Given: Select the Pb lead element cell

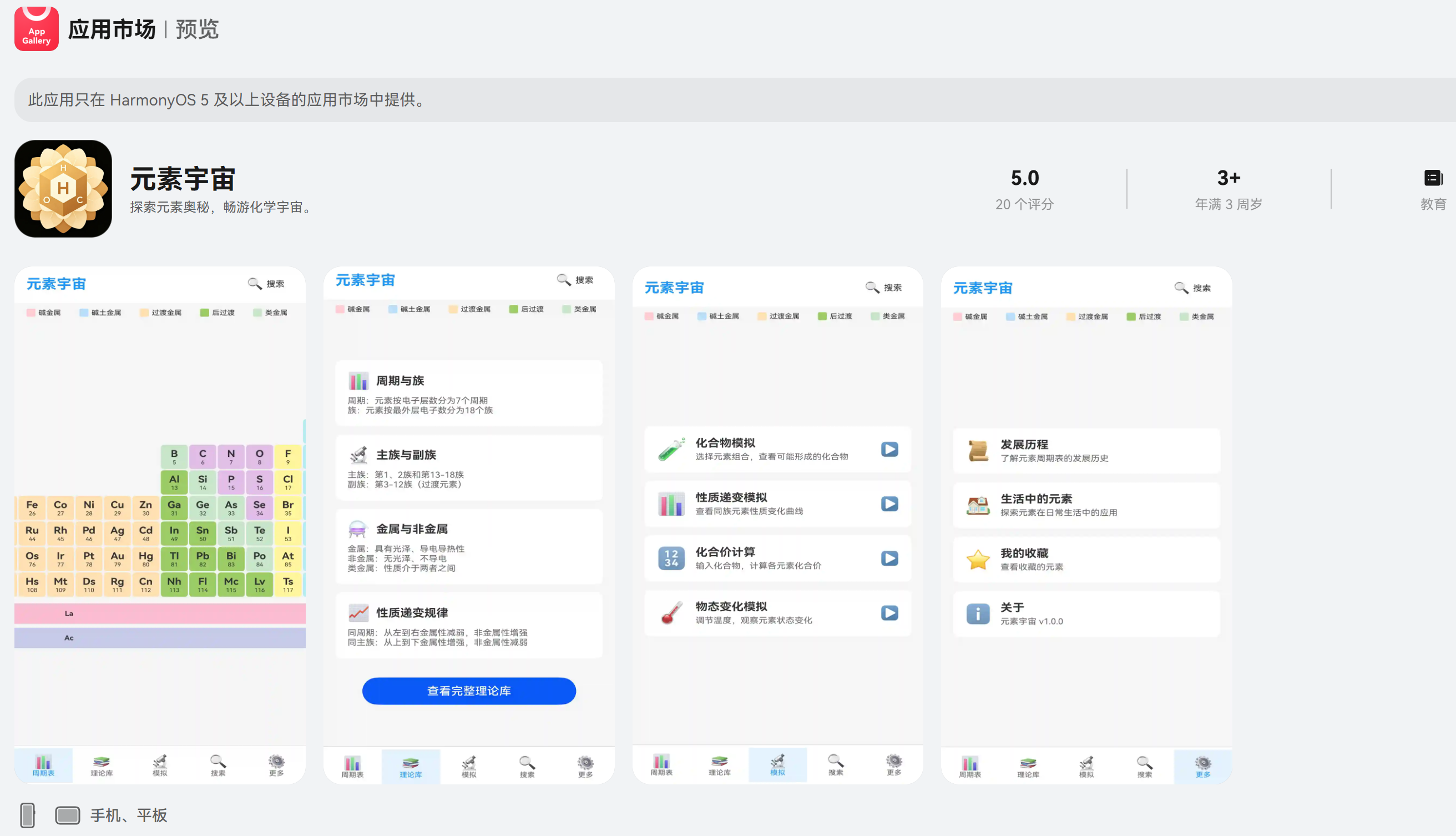Looking at the screenshot, I should (x=203, y=558).
